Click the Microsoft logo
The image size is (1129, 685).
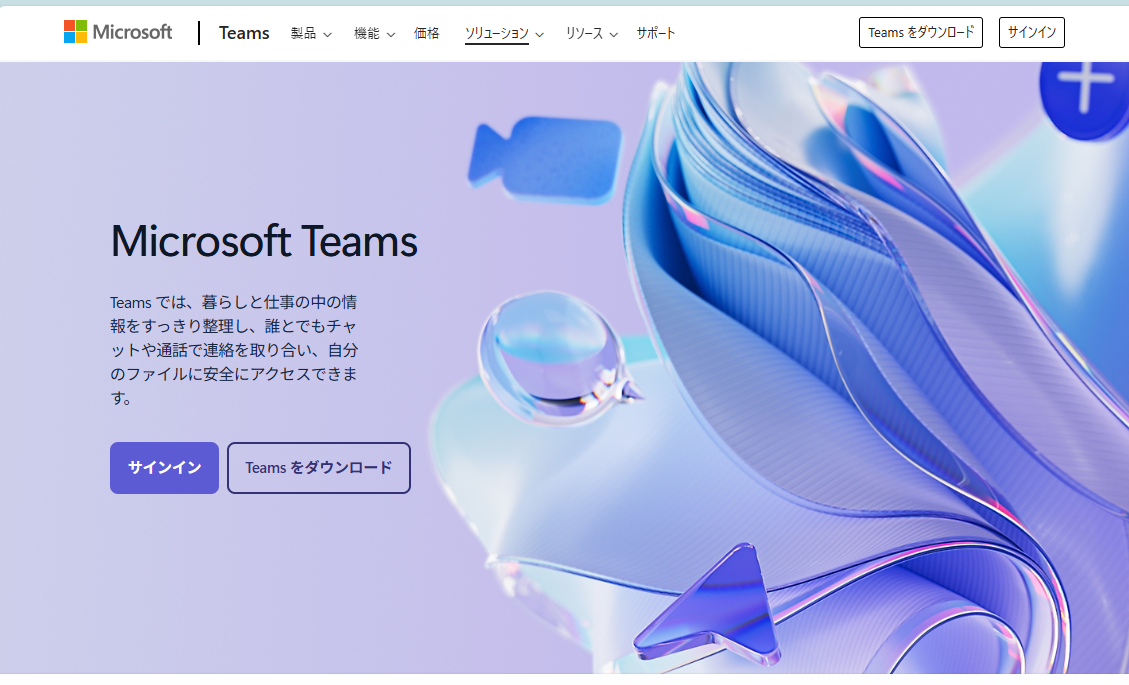(x=118, y=32)
